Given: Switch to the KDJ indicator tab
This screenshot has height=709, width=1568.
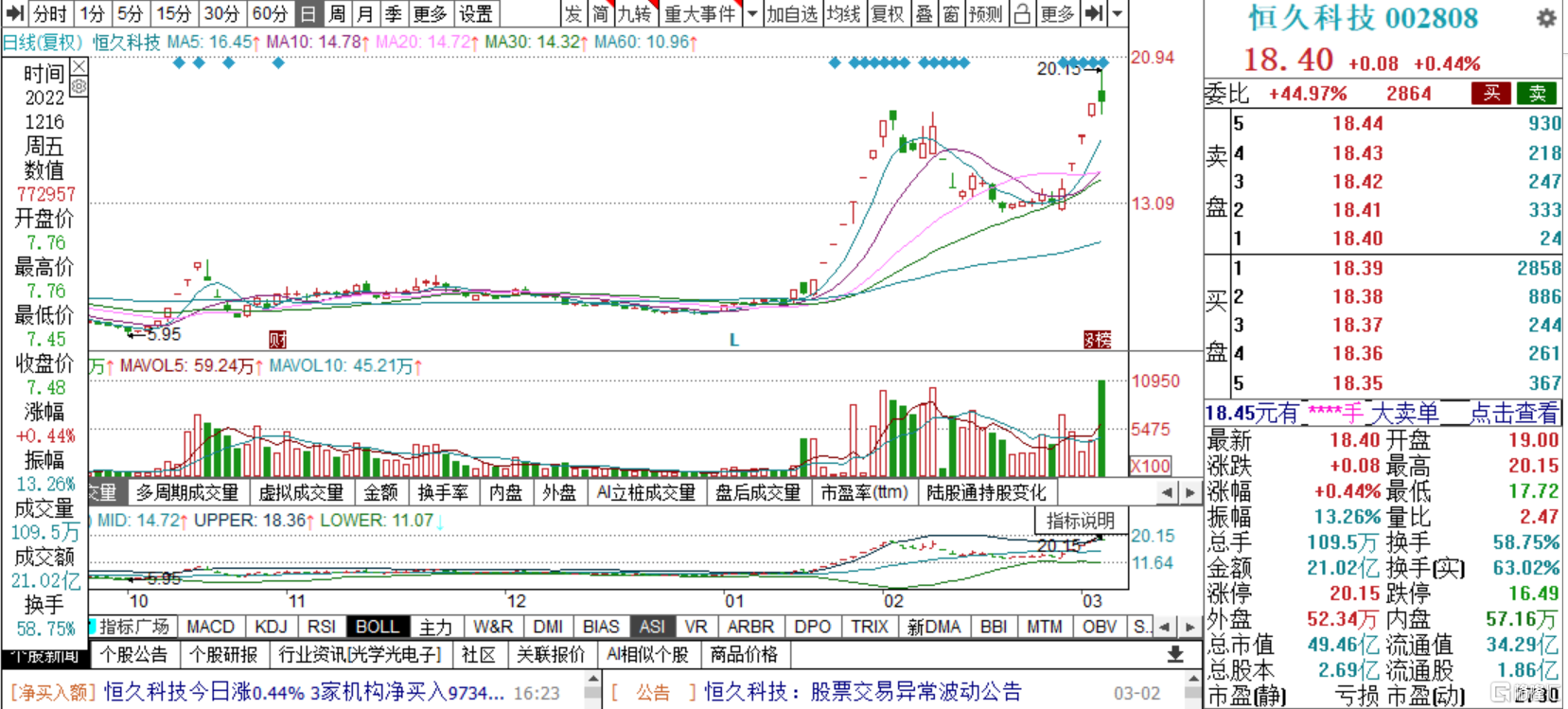Looking at the screenshot, I should (272, 627).
